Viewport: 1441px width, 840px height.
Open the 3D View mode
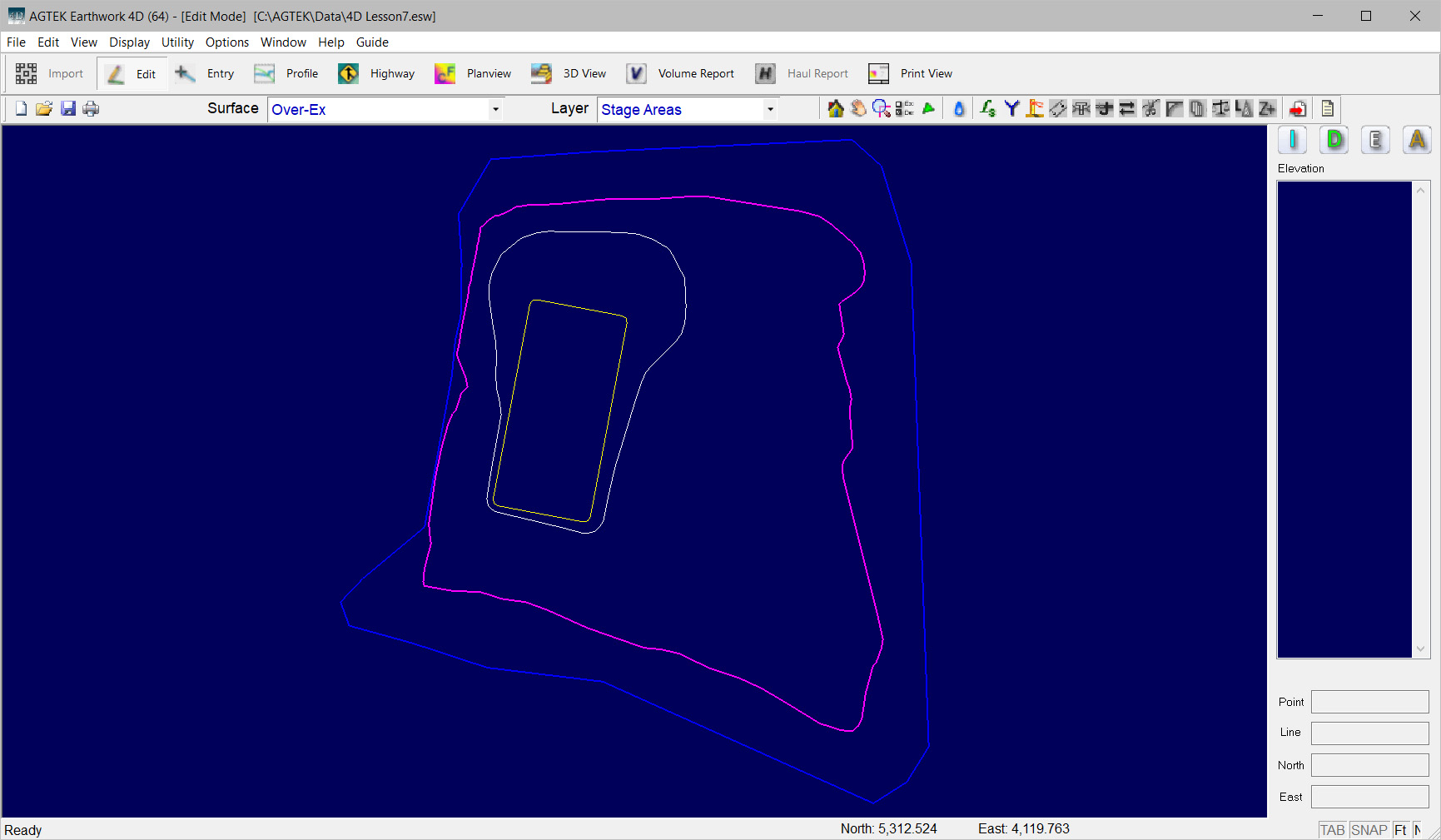coord(569,73)
